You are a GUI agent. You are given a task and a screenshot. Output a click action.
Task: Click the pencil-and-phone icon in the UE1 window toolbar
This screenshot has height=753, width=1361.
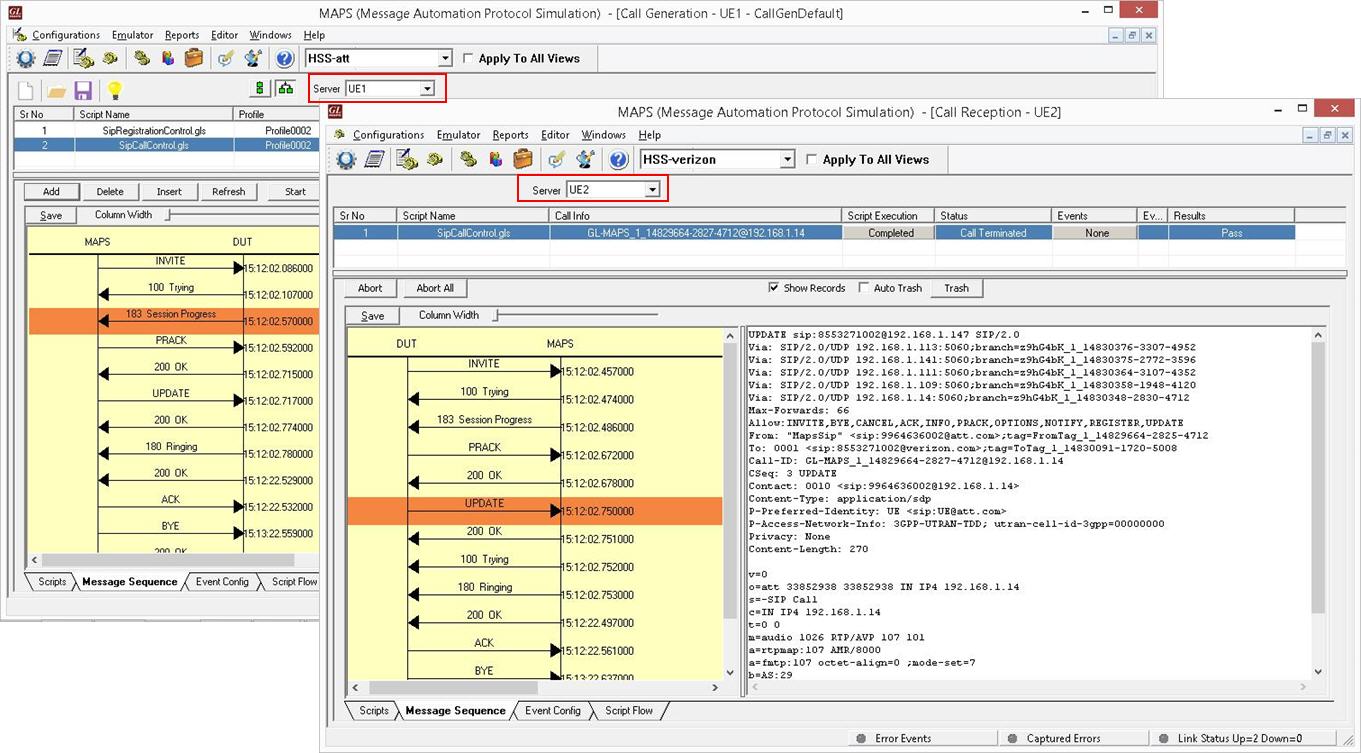(x=83, y=59)
